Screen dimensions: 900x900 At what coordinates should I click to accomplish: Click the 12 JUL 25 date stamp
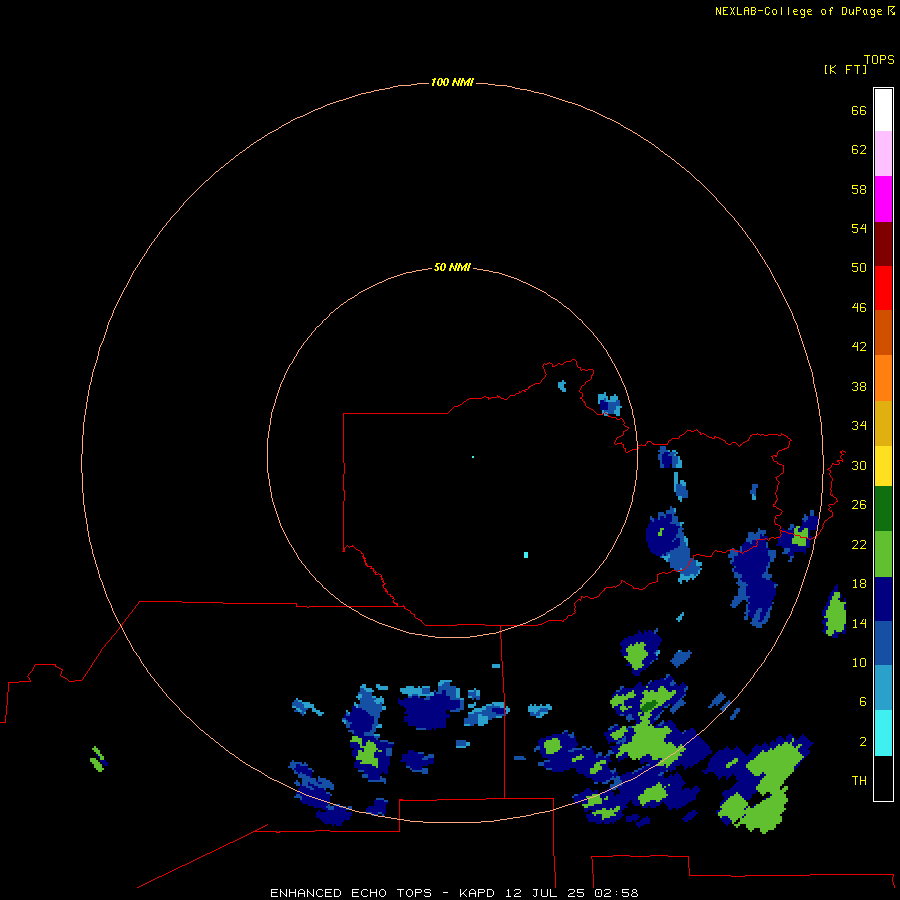click(x=545, y=893)
